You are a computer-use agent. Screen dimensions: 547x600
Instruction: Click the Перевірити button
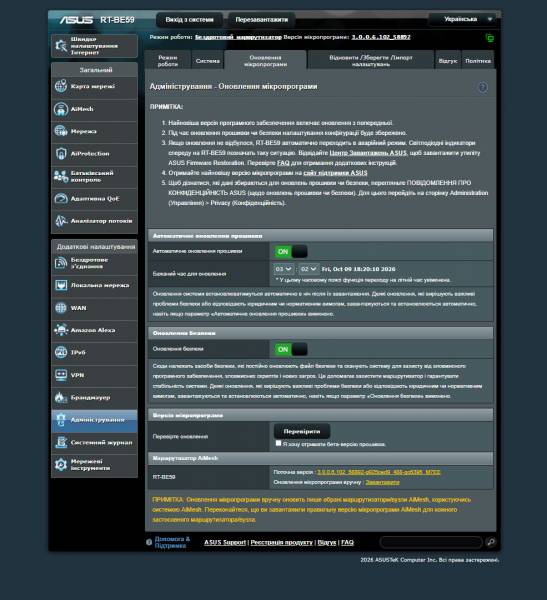(x=302, y=431)
